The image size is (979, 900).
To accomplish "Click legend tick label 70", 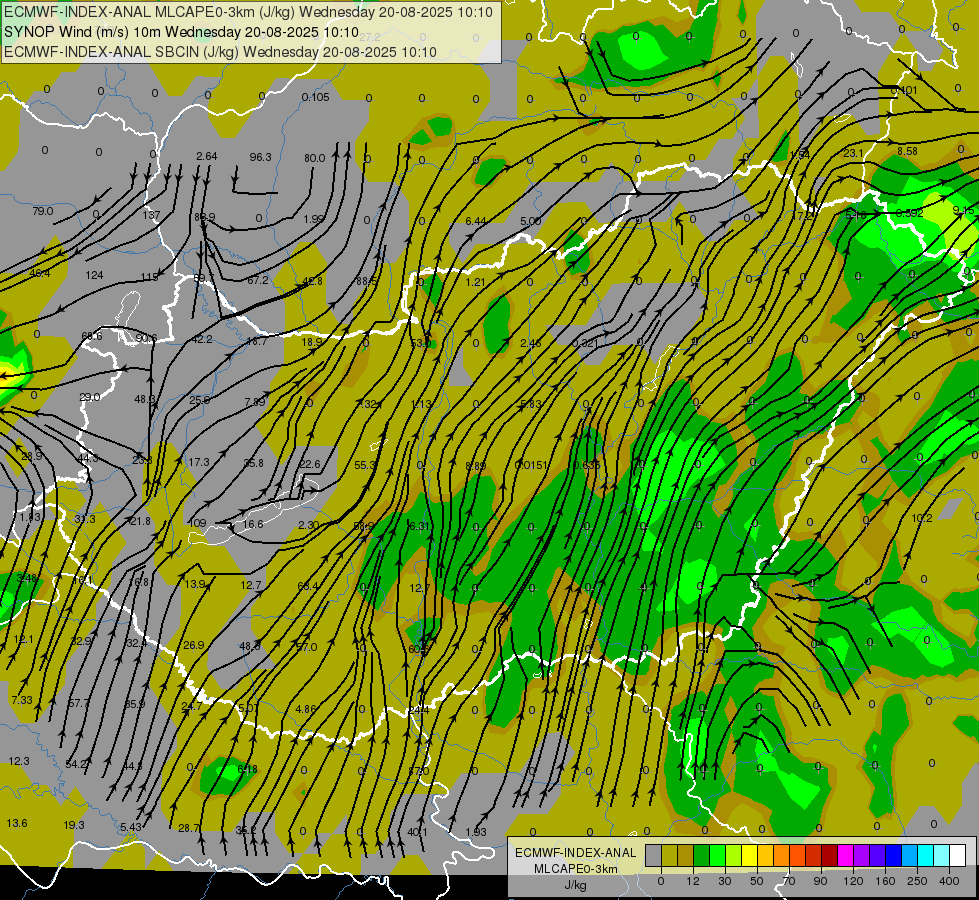I will [789, 881].
